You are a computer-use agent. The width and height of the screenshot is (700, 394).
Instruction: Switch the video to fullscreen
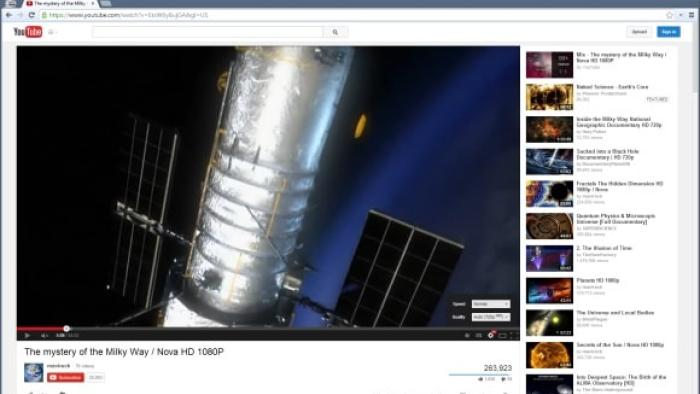(x=513, y=335)
